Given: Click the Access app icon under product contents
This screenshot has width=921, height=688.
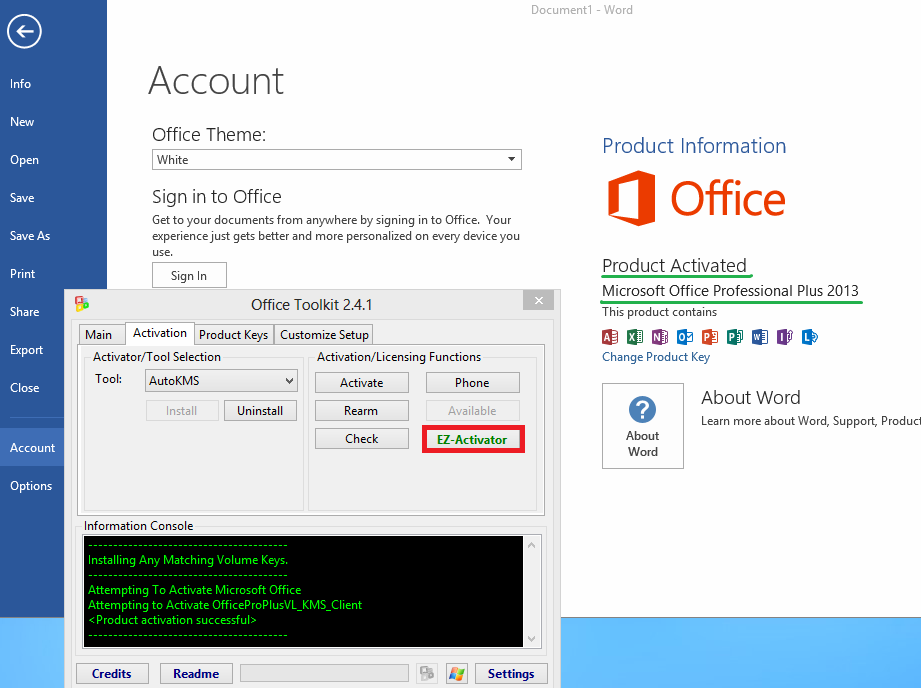Looking at the screenshot, I should (610, 337).
